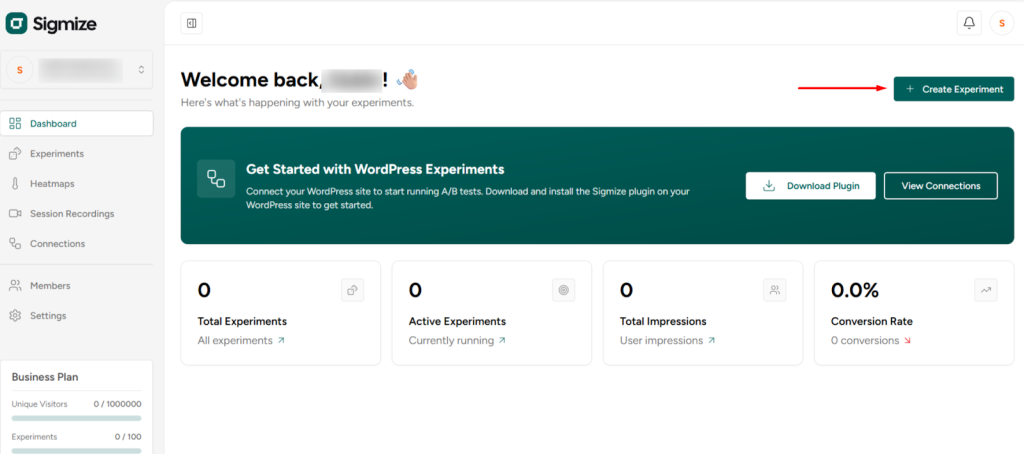Click the Members people icon
This screenshot has height=454, width=1024.
15,285
